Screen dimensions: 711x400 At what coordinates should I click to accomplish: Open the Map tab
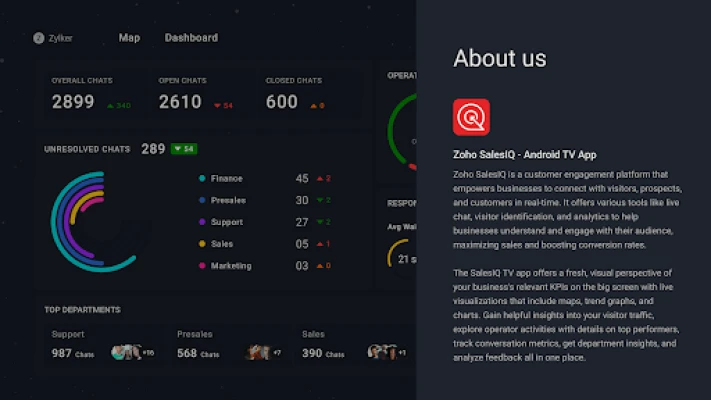pyautogui.click(x=129, y=38)
